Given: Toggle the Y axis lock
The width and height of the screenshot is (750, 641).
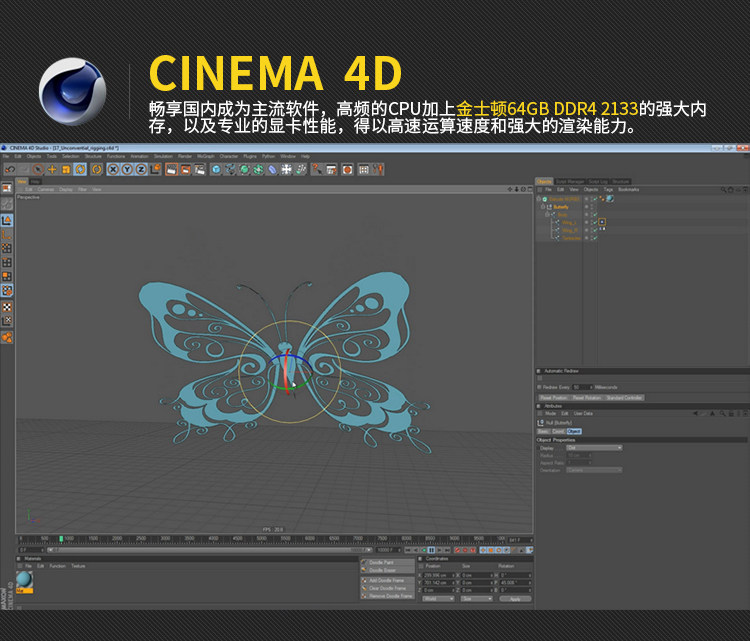Looking at the screenshot, I should tap(127, 169).
